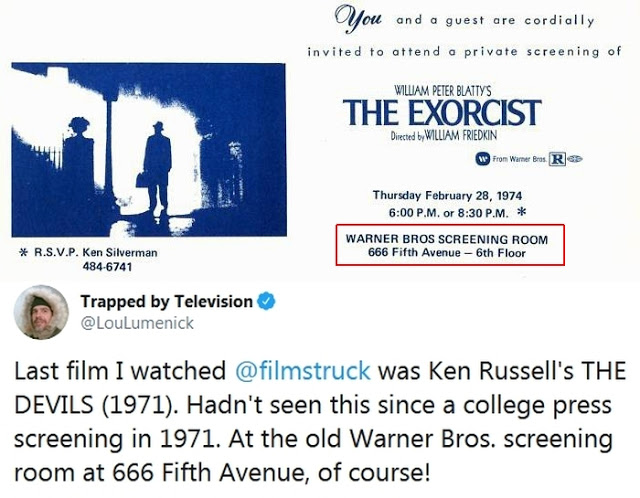The width and height of the screenshot is (640, 498).
Task: Click the red-outlined Warner Bros Screening Room box
Action: (450, 245)
